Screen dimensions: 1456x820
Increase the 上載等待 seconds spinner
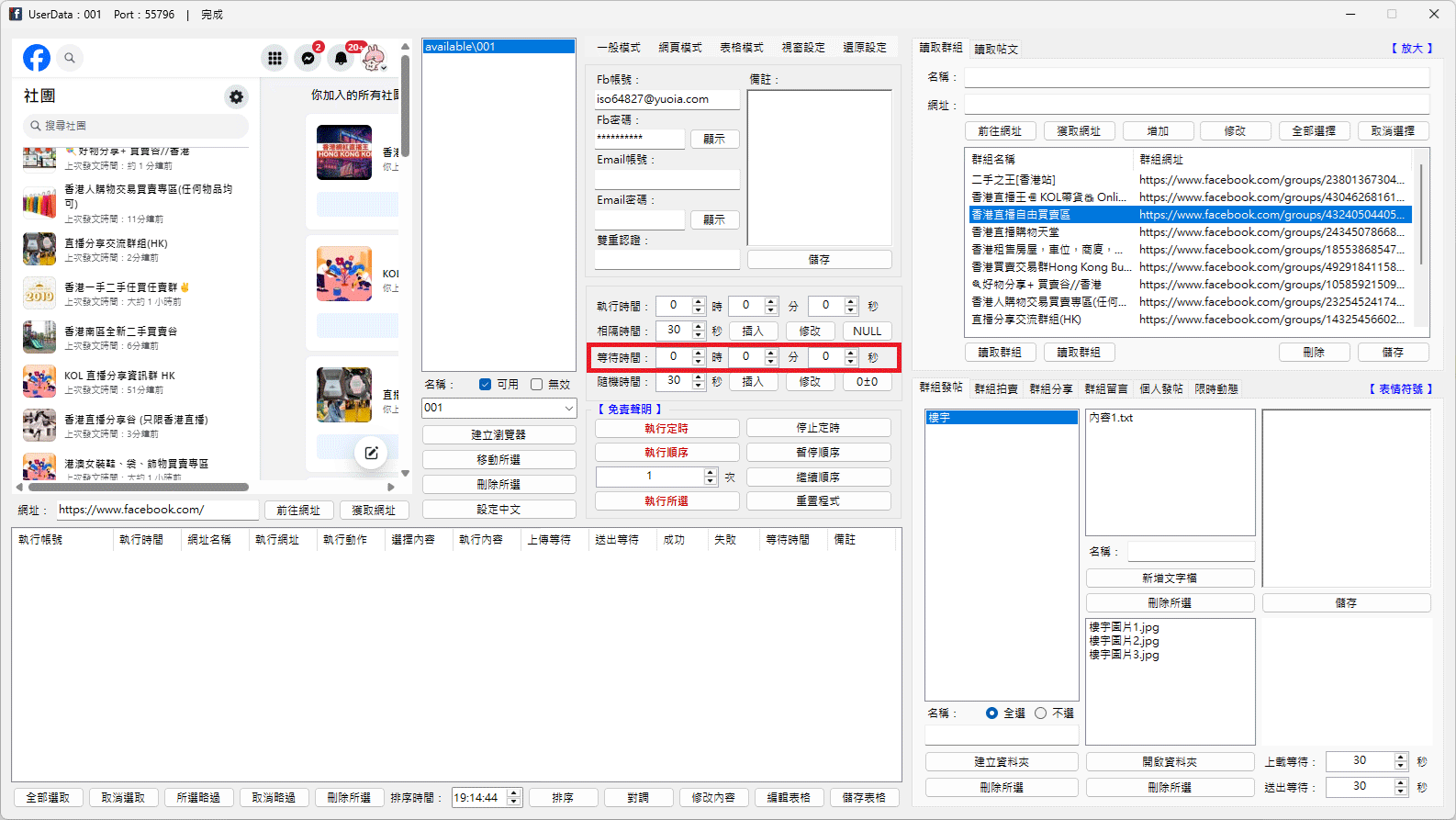[x=1401, y=757]
